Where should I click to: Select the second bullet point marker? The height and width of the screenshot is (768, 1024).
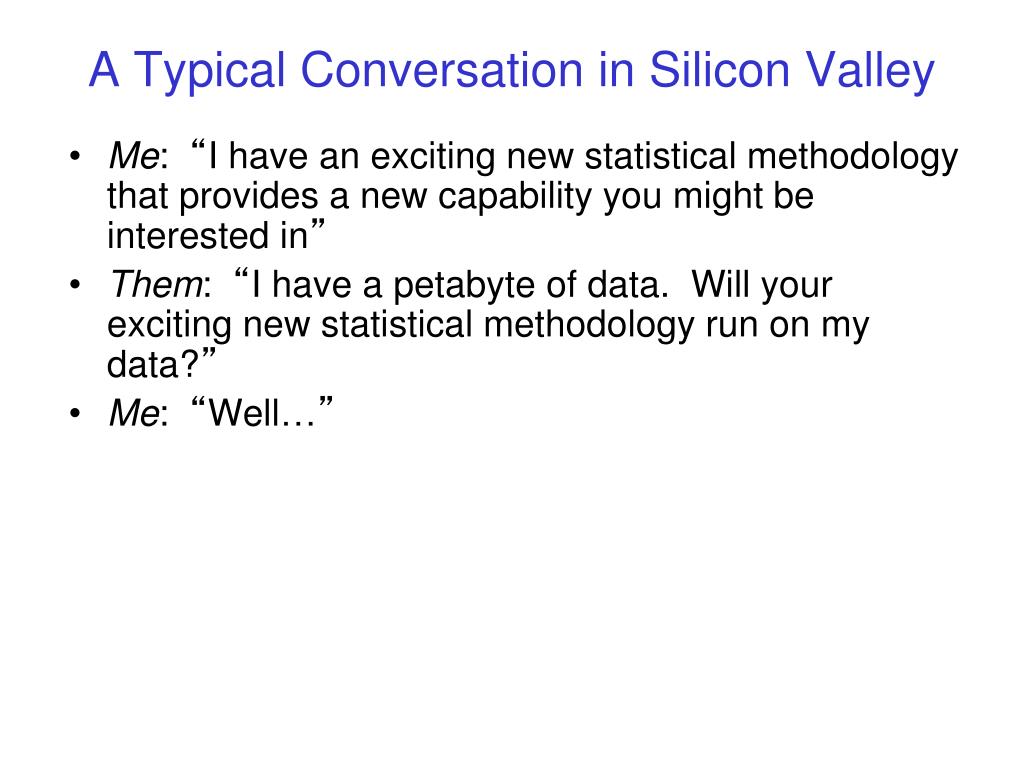tap(75, 285)
